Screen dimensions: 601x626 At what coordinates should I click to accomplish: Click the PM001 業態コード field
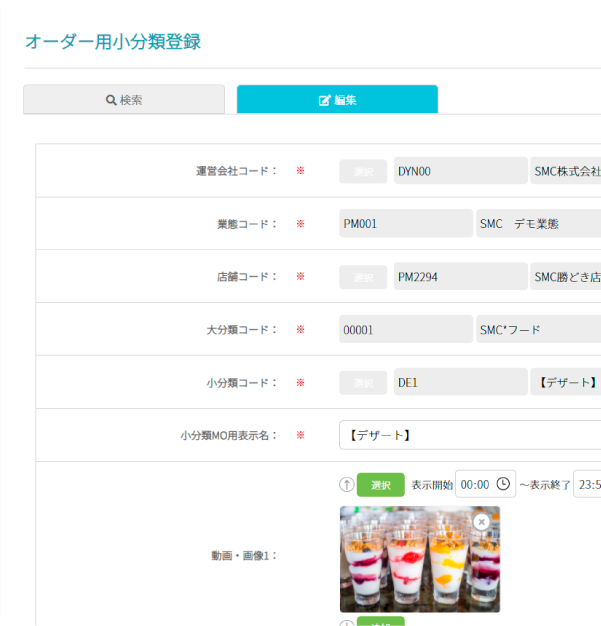[x=405, y=224]
